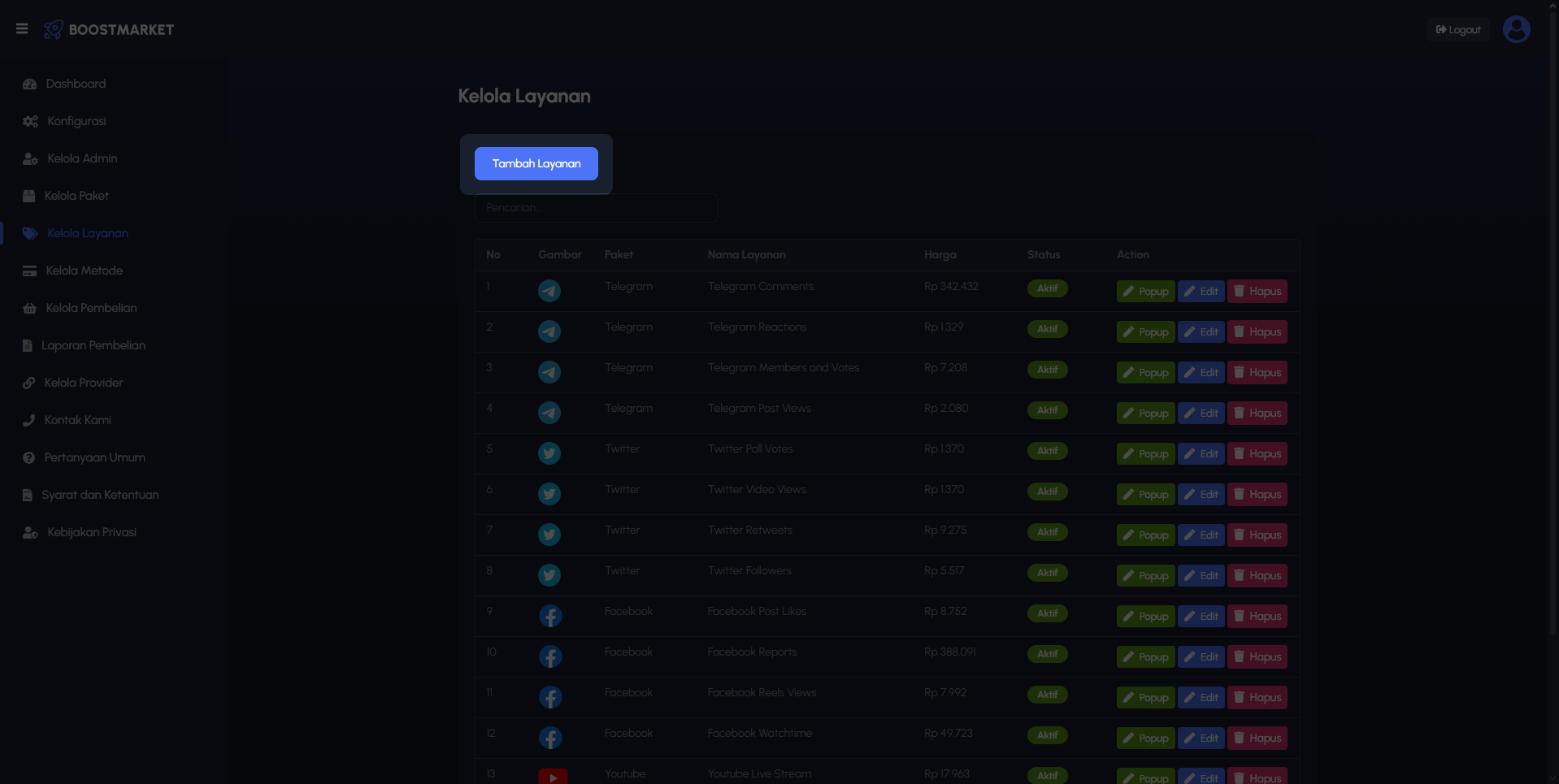Viewport: 1559px width, 784px height.
Task: Click the Youtube Live Stream row YouTube icon
Action: click(x=553, y=777)
